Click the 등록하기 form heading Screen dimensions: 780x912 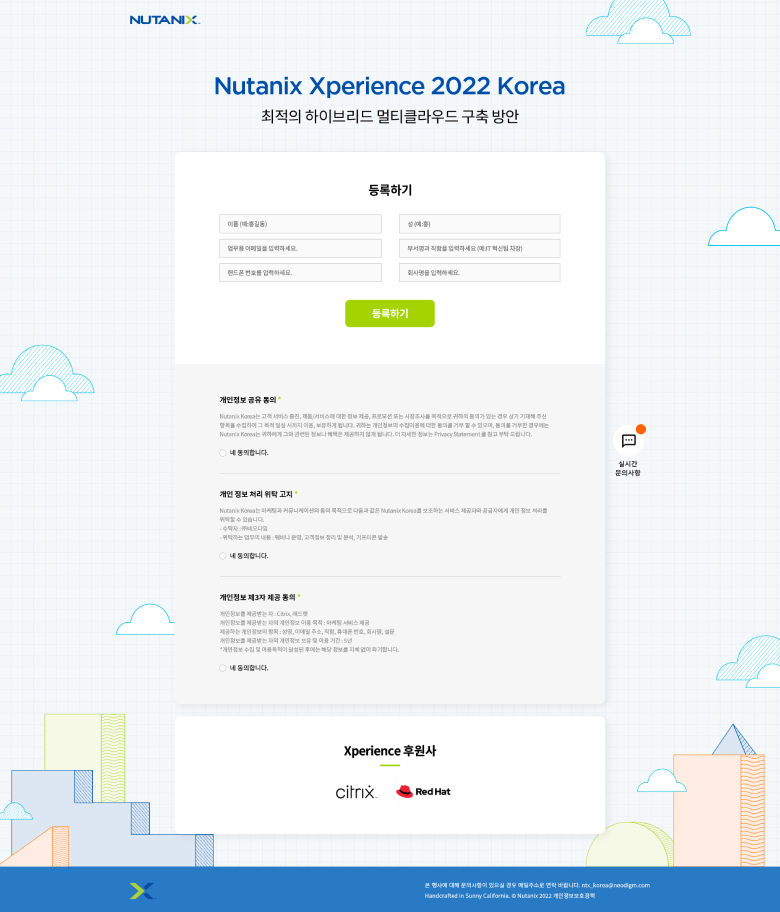point(390,190)
